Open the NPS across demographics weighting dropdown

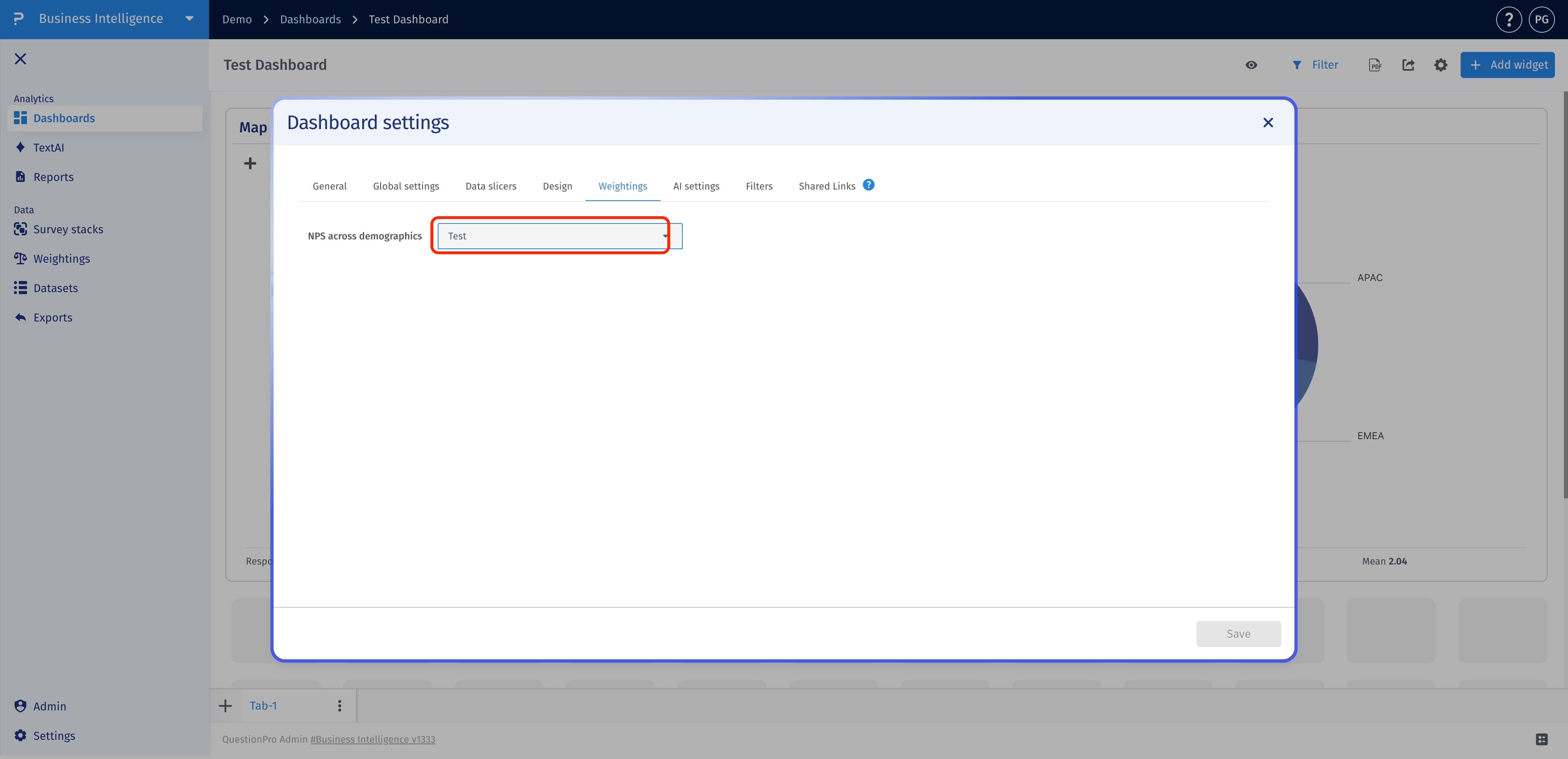coord(559,236)
